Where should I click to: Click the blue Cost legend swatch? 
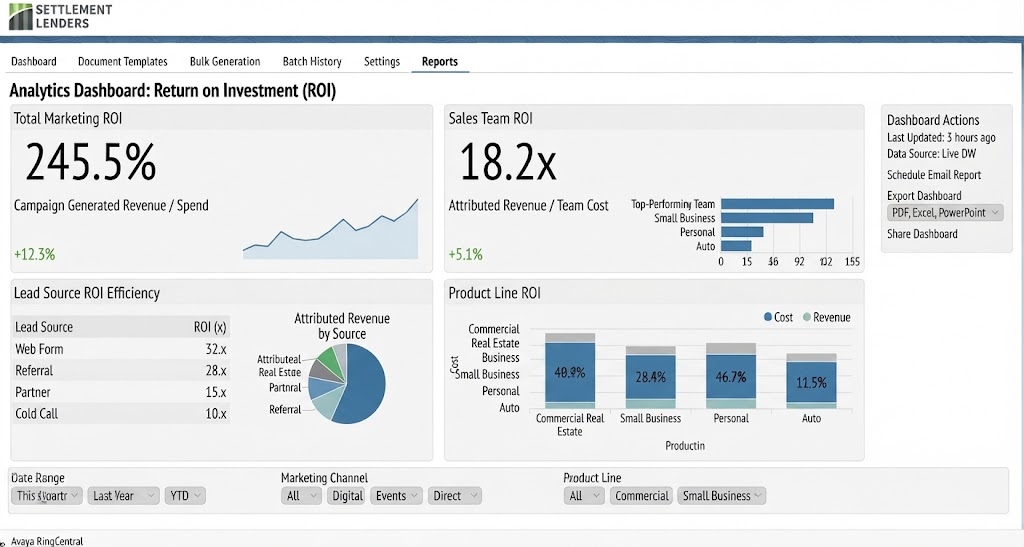768,317
